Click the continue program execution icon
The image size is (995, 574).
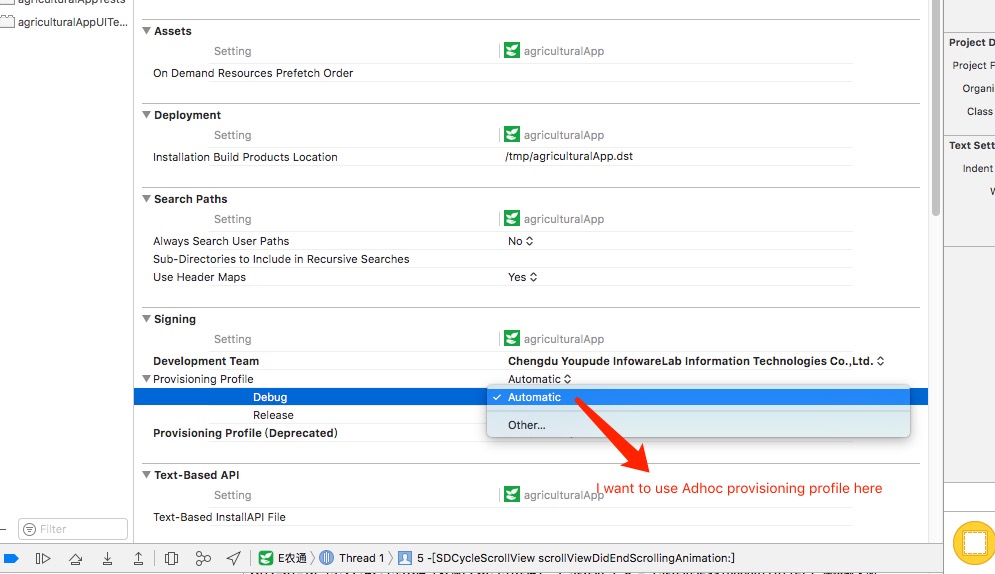(43, 558)
